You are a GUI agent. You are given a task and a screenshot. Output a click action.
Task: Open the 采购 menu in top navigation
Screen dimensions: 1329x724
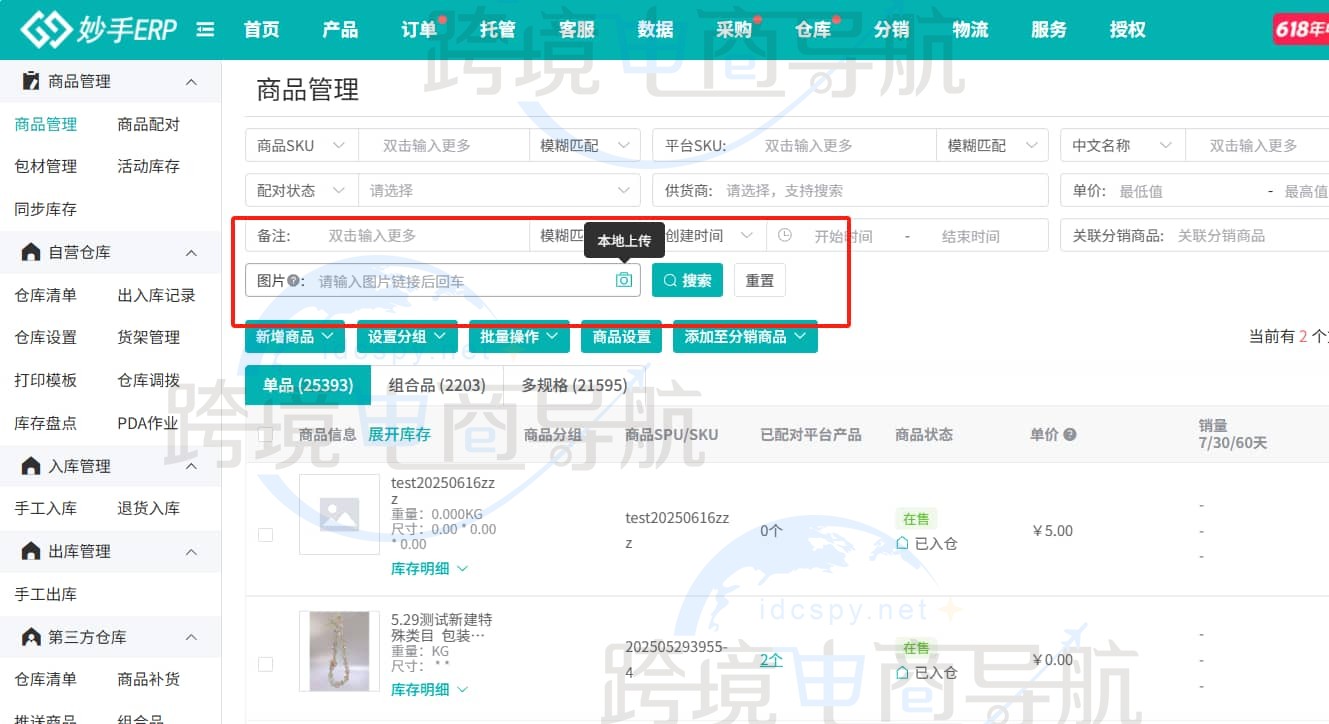click(736, 29)
